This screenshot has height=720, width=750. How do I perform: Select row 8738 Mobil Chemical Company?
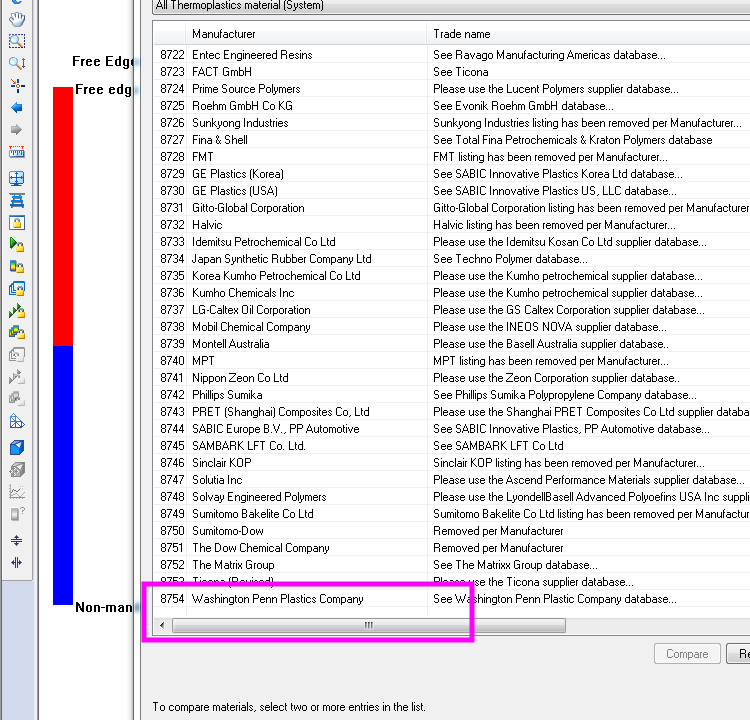[452, 327]
